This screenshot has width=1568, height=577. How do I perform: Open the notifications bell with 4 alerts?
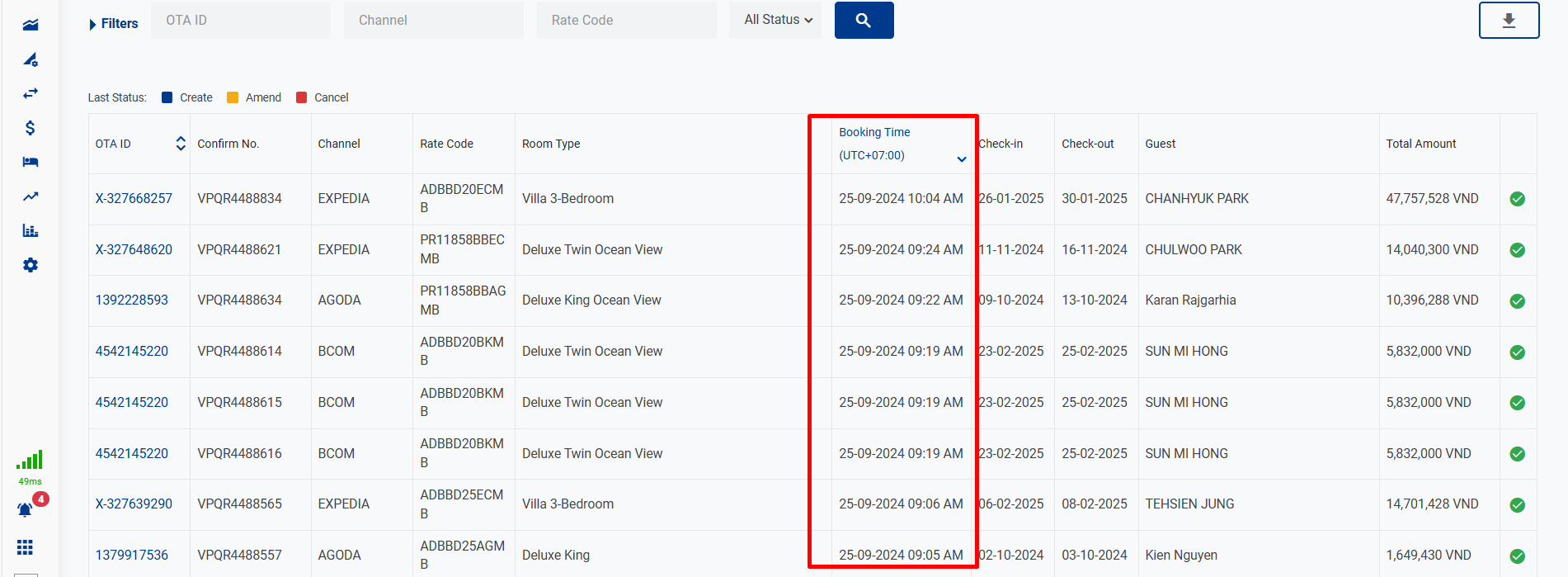26,509
